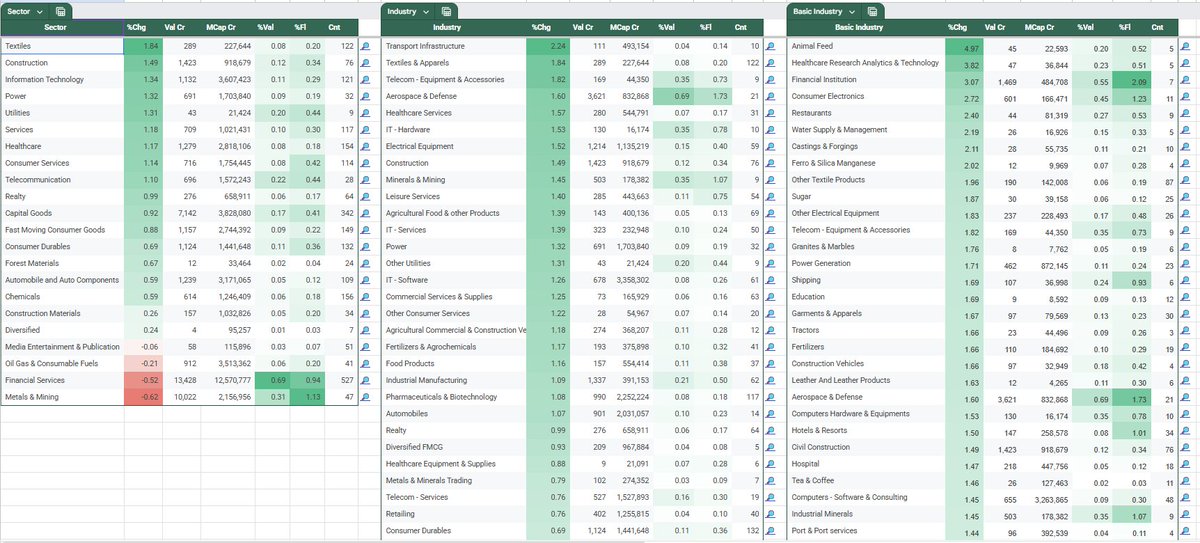
Task: Click Val Cr header in Industry table
Action: tap(584, 28)
